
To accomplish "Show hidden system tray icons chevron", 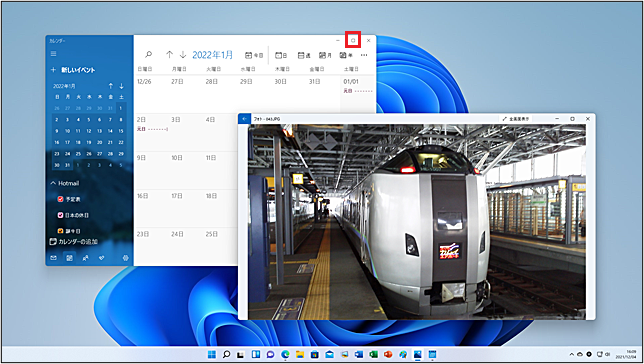I will [571, 354].
